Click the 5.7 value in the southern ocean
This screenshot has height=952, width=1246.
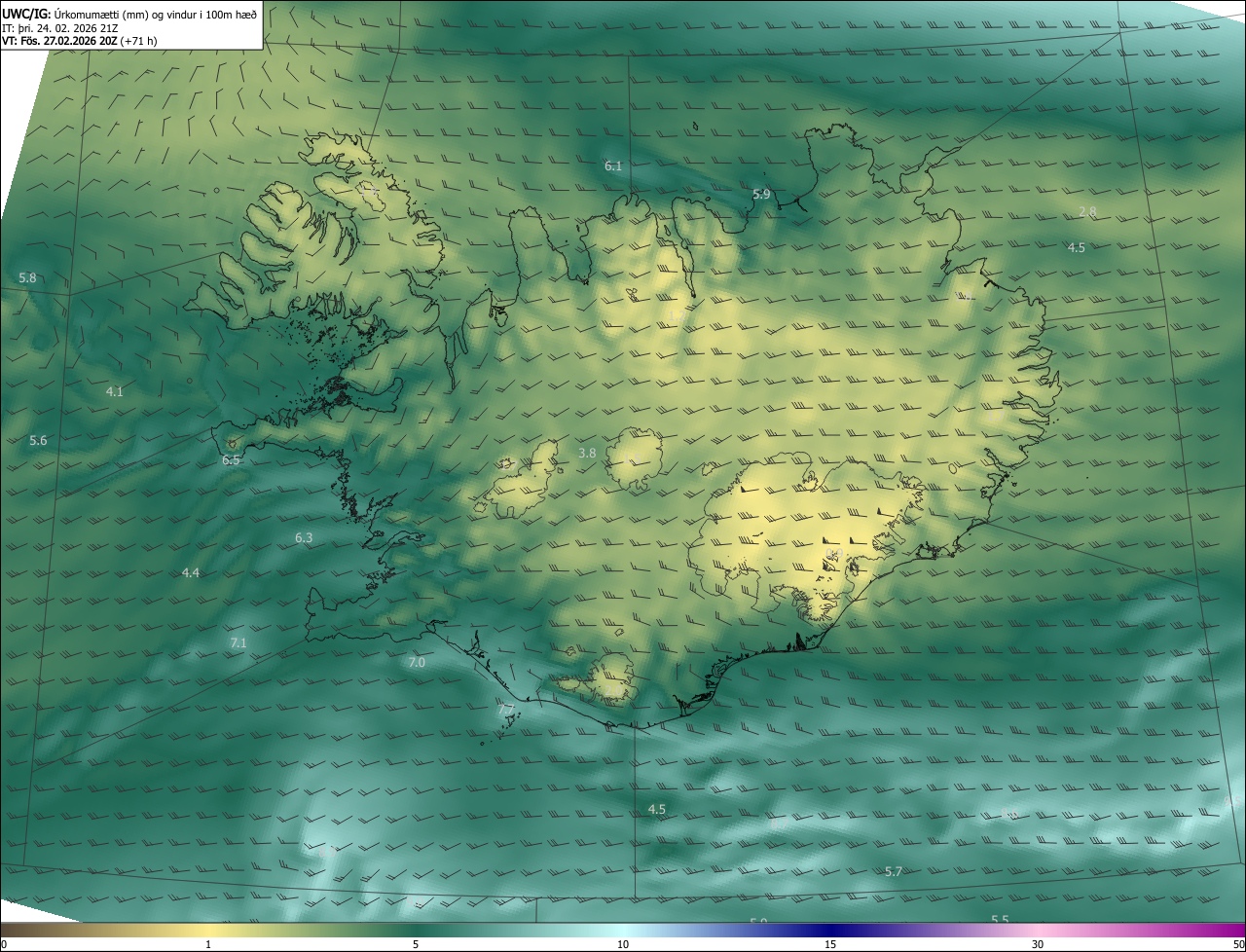(x=894, y=872)
